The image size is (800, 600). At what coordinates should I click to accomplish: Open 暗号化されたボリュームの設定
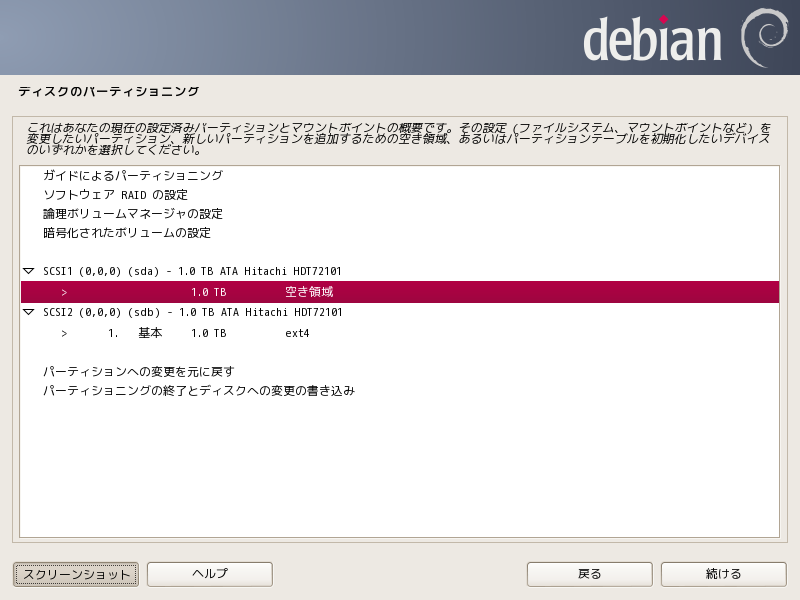127,233
